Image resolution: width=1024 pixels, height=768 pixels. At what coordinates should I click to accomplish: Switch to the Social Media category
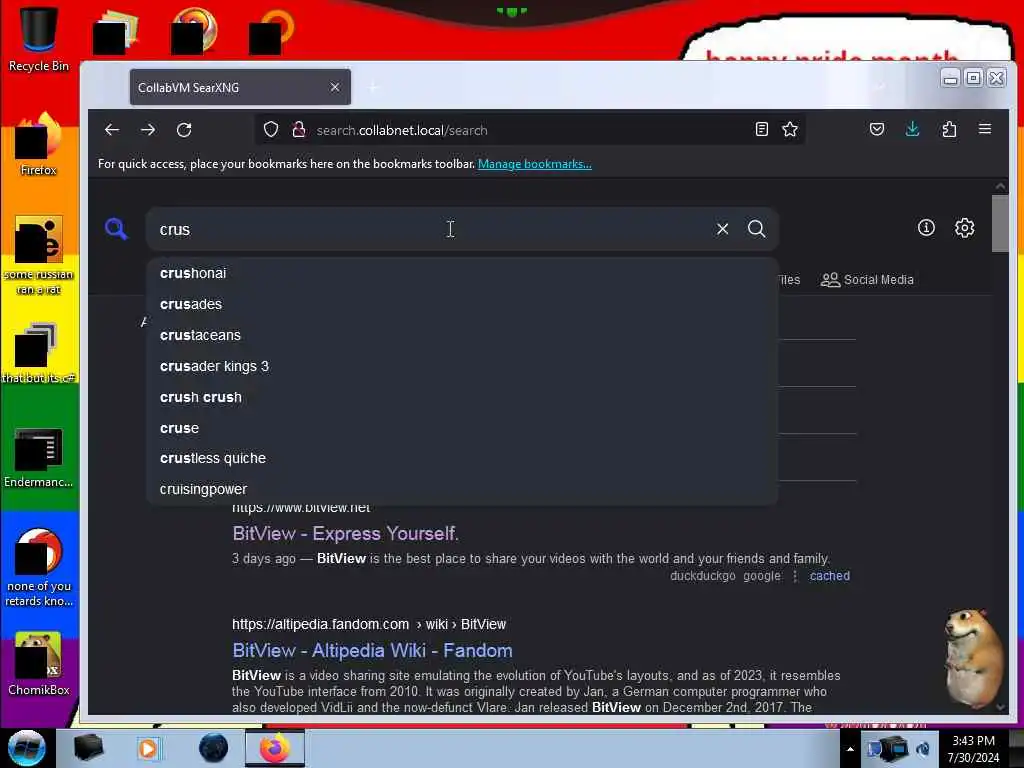pos(867,280)
